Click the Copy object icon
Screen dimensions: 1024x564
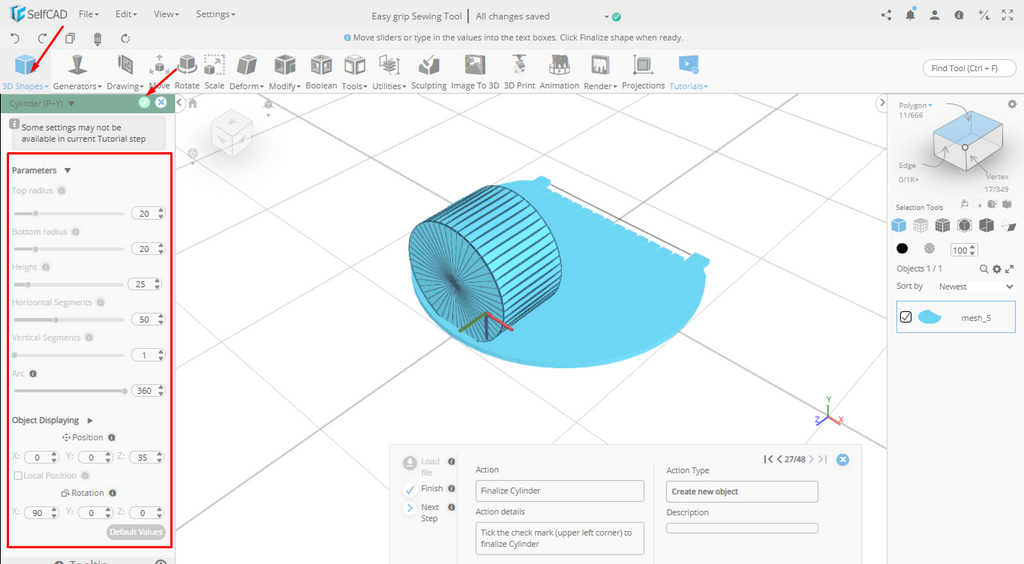coord(70,39)
